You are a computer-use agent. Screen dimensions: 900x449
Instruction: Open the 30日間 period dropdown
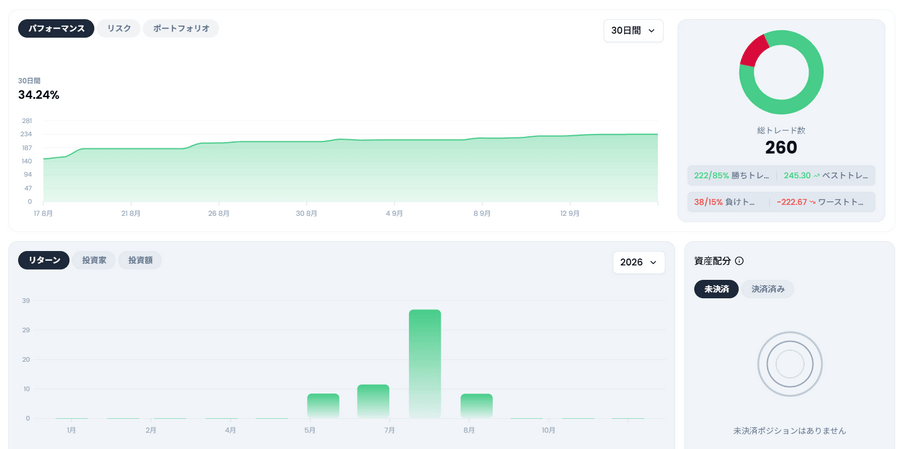point(633,31)
